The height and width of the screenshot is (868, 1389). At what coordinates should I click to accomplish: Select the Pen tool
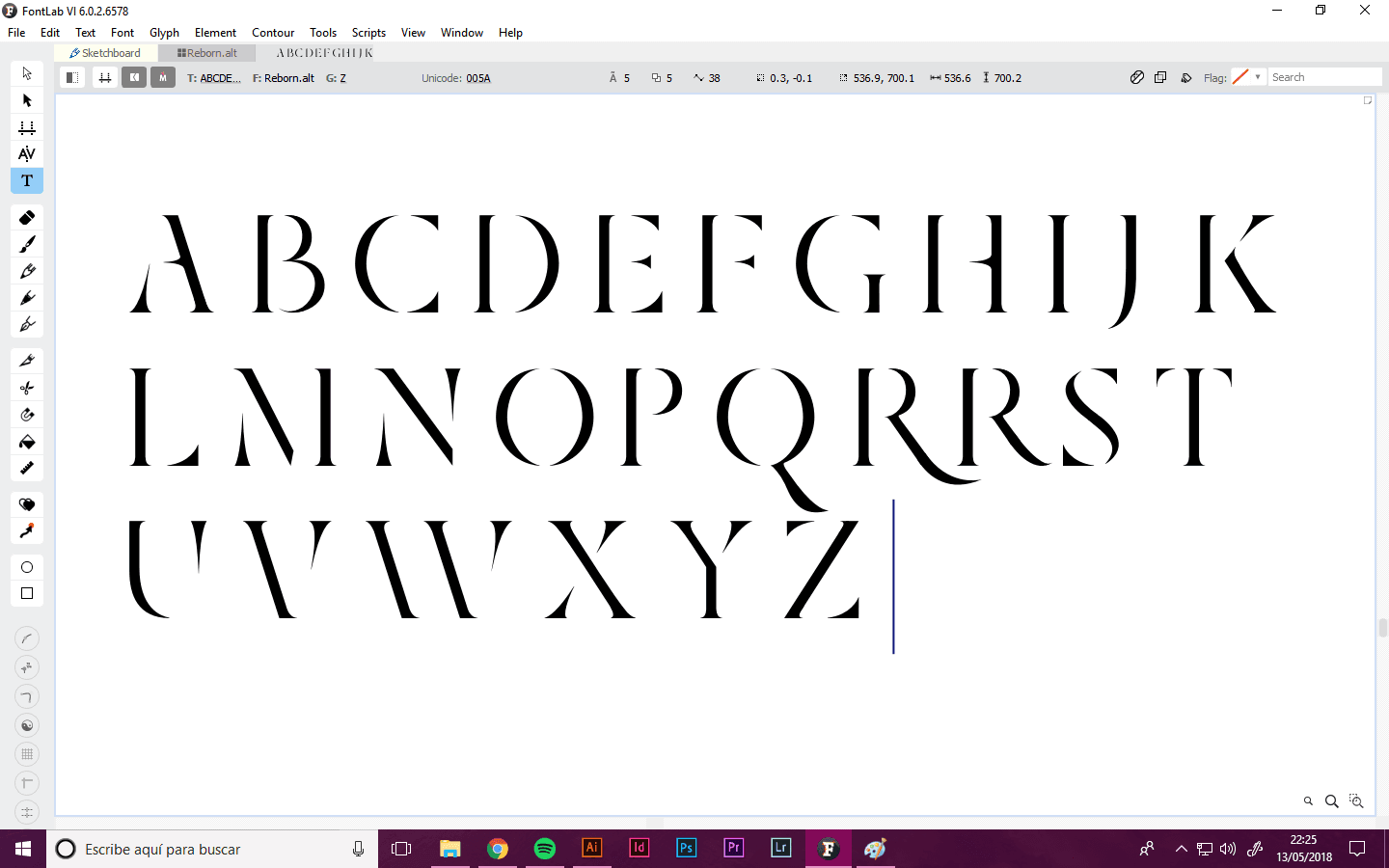(27, 324)
